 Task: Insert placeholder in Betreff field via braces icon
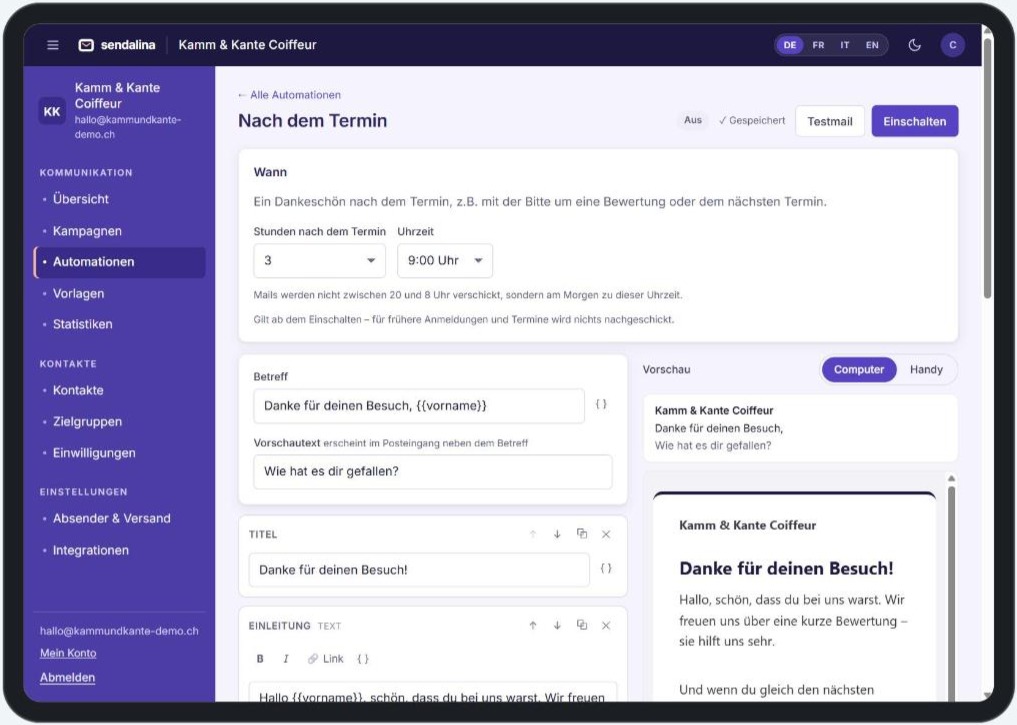click(x=601, y=405)
